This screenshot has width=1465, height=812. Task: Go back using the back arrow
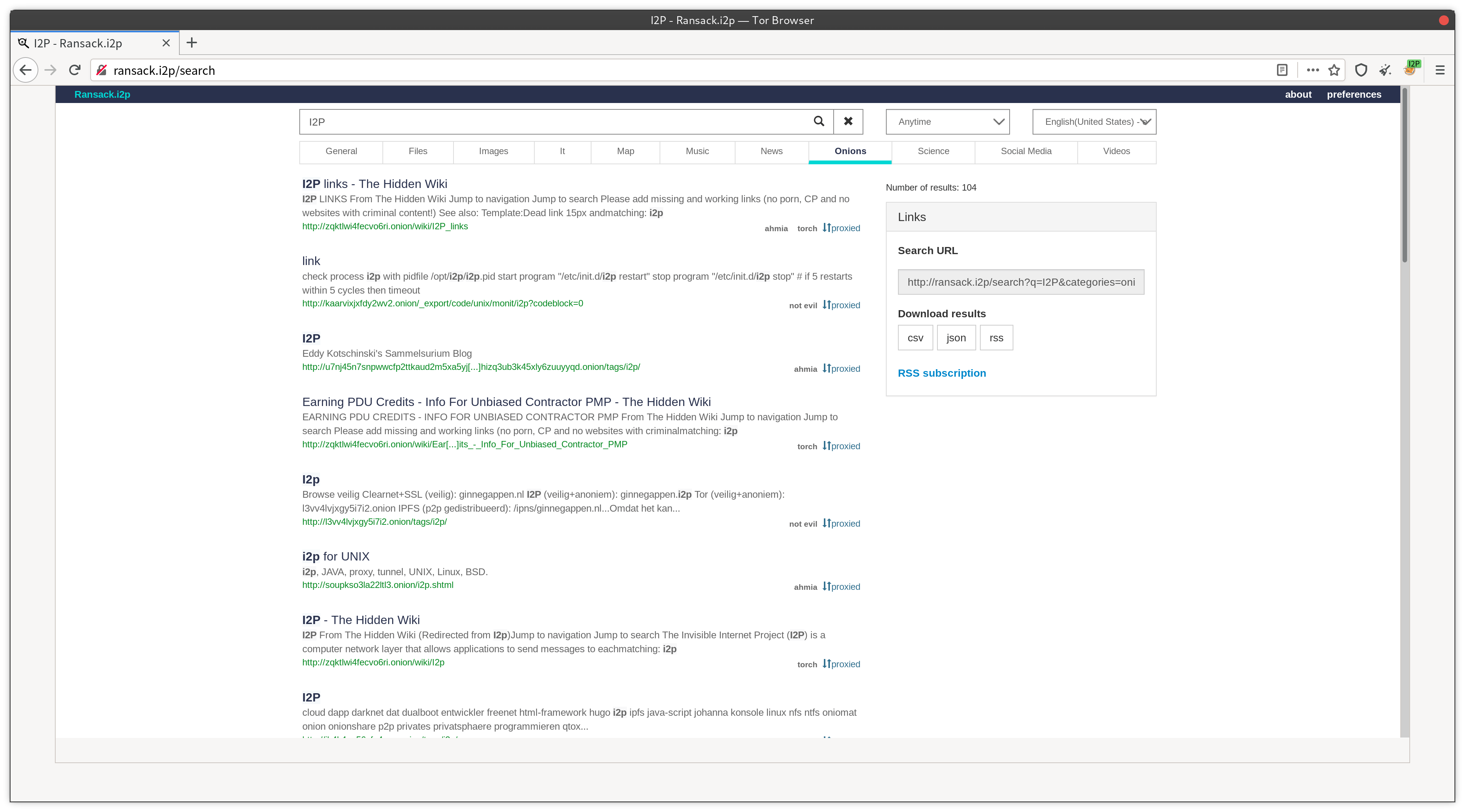point(25,70)
